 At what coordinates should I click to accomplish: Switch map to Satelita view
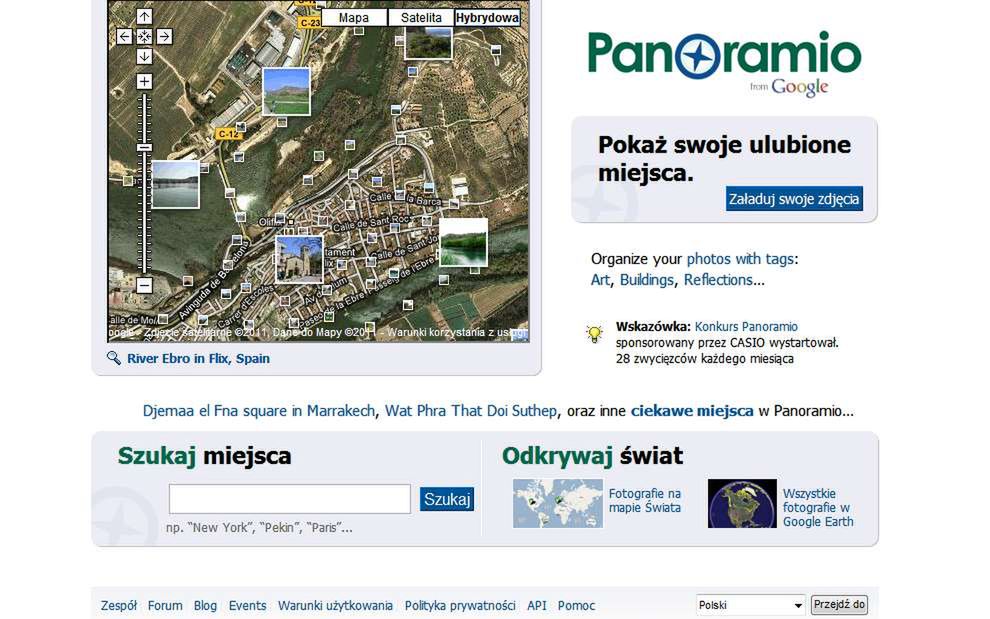coord(421,18)
